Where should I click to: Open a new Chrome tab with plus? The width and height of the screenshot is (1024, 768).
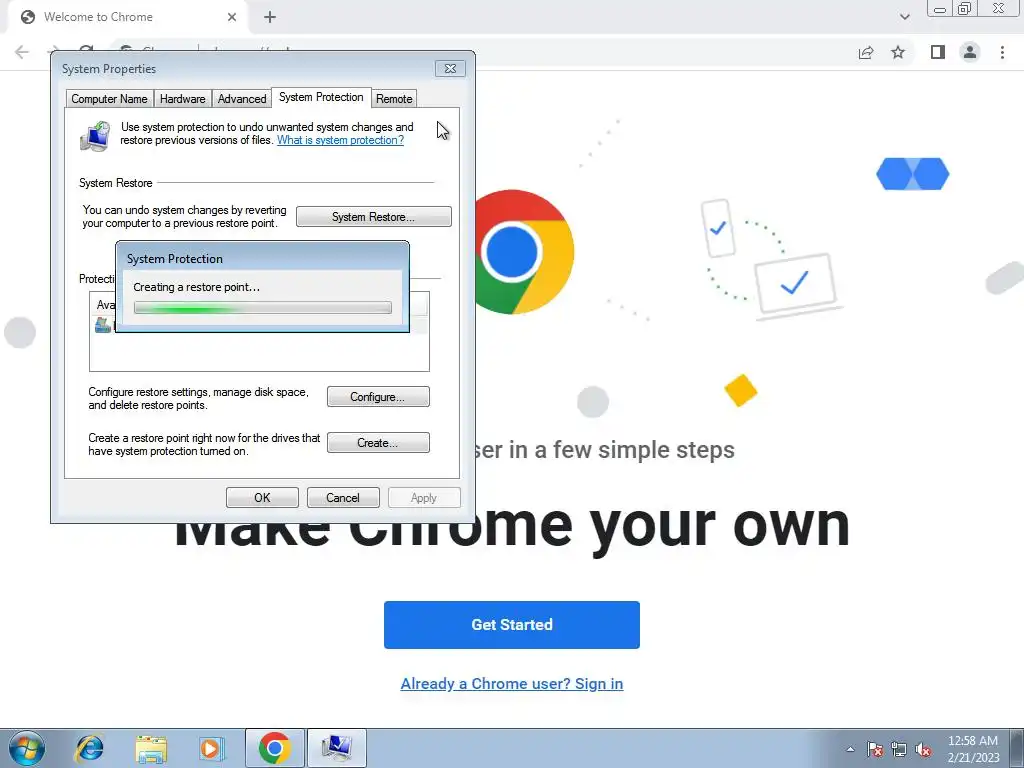(270, 17)
